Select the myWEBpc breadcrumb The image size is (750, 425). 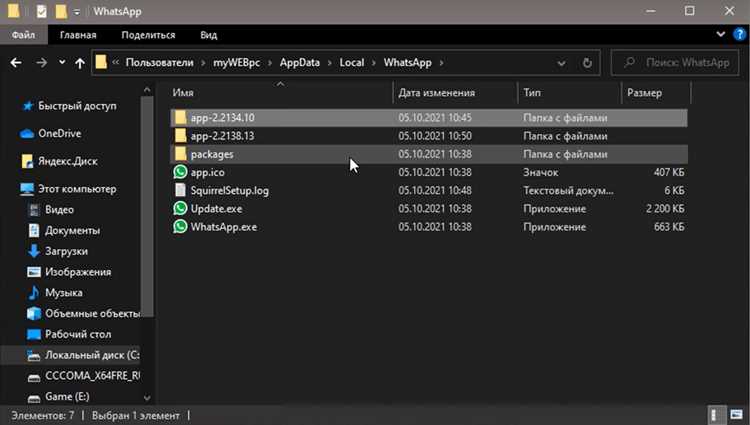tap(237, 63)
